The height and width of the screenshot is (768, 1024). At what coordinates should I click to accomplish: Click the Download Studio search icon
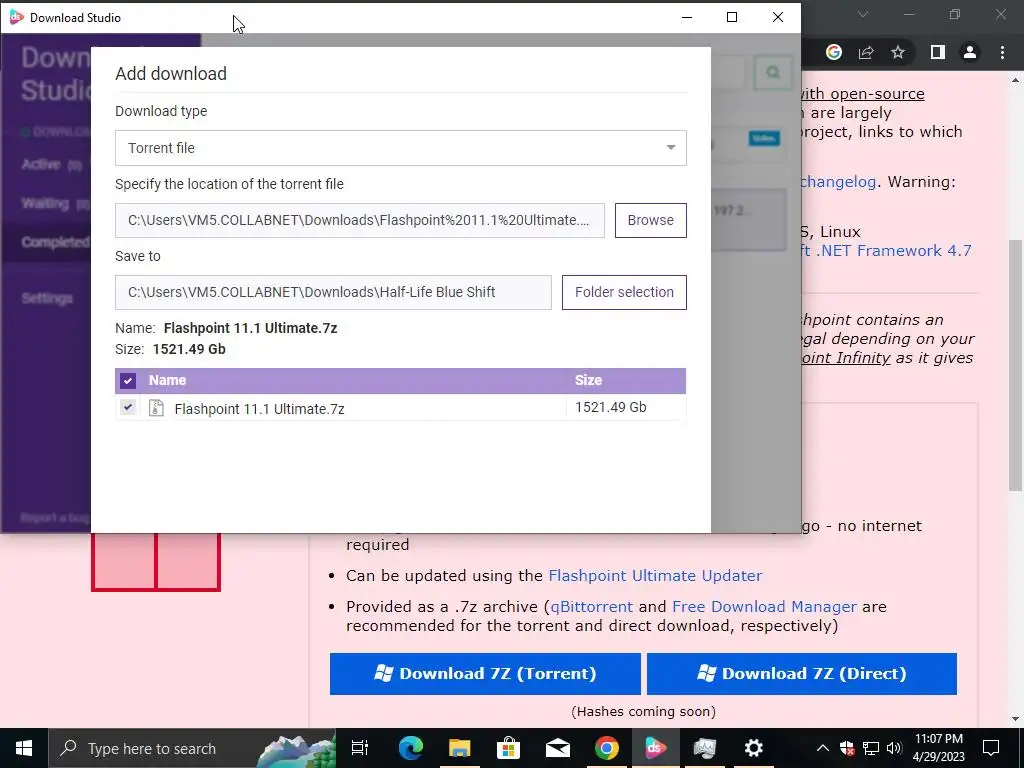coord(773,72)
